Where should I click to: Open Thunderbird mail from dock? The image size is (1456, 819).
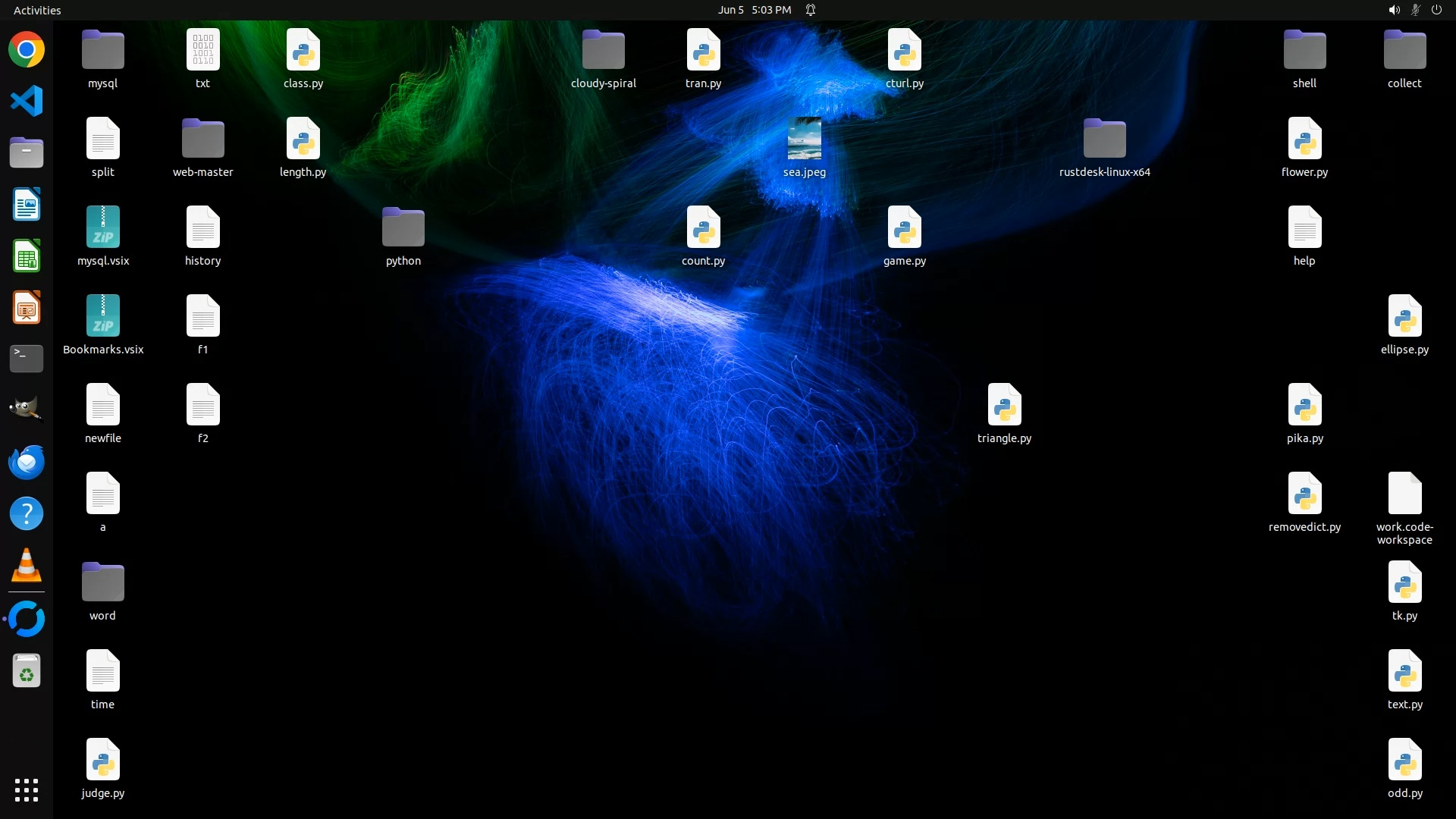(x=27, y=462)
